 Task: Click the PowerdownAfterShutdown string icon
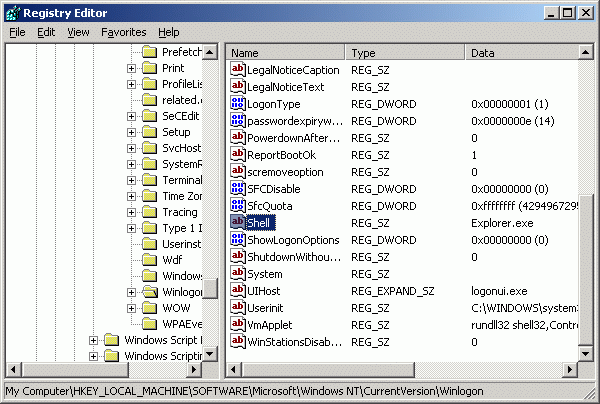coord(238,137)
